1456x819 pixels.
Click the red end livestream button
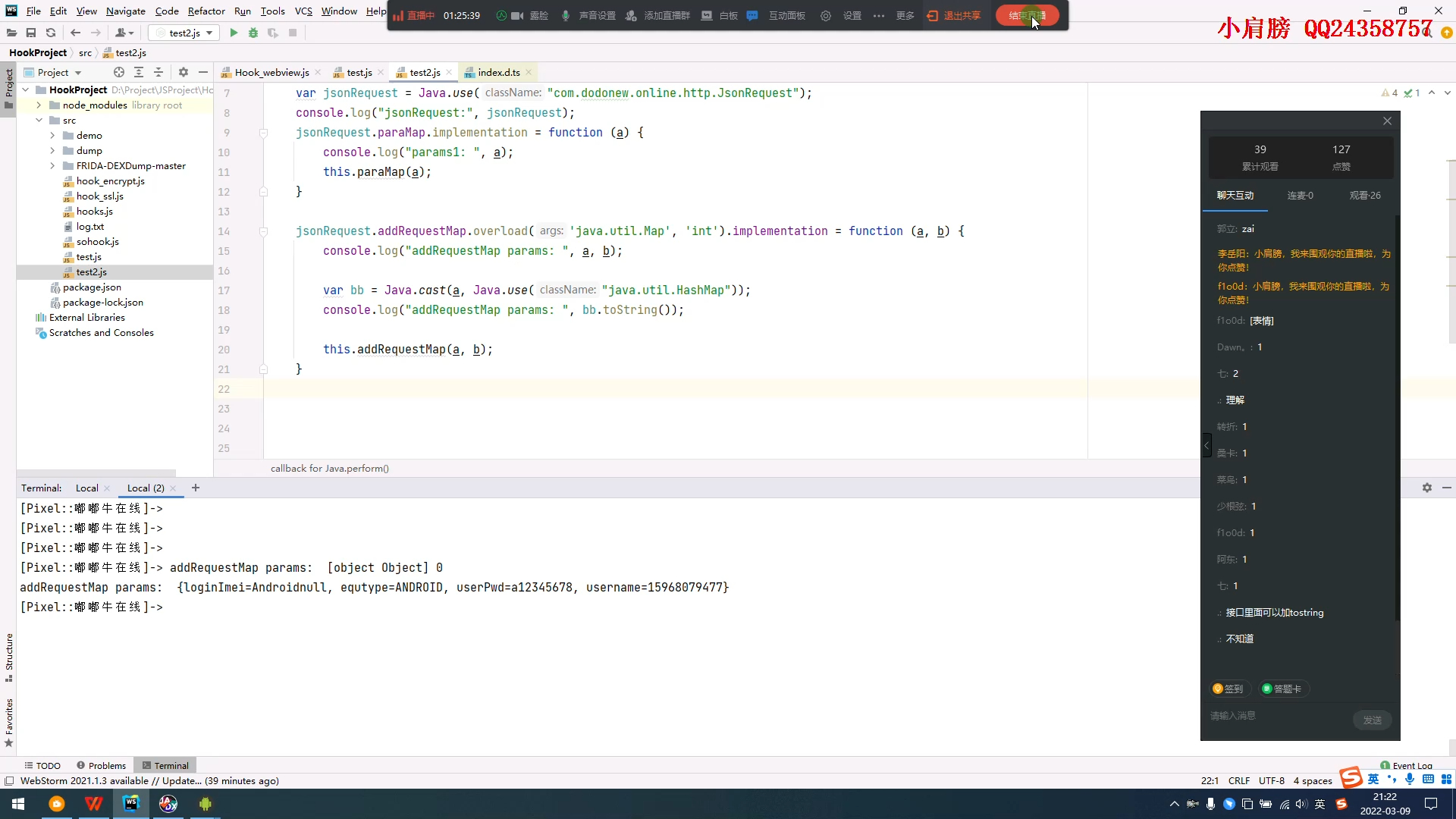tap(1026, 15)
